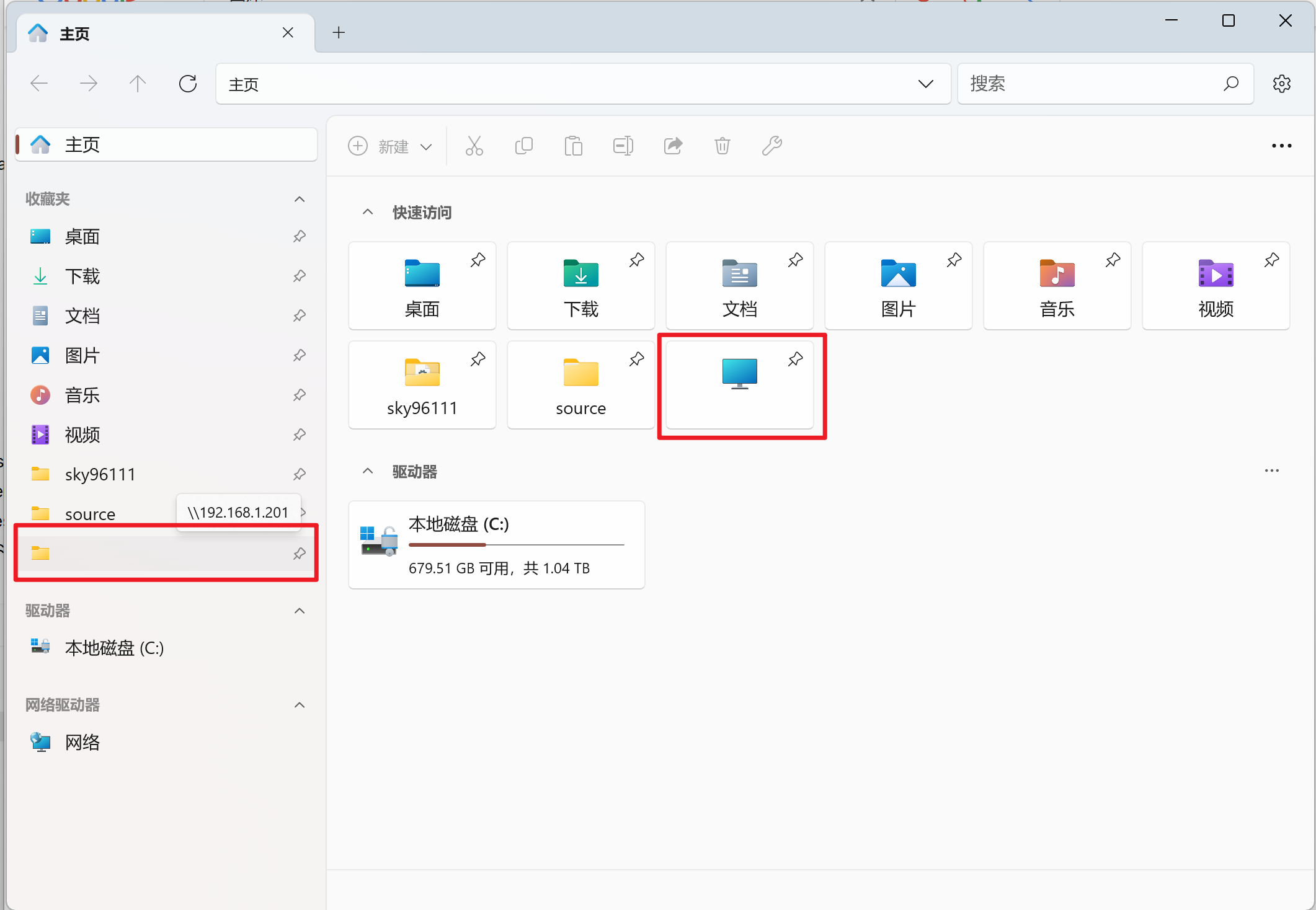Refresh the current page

coord(187,84)
